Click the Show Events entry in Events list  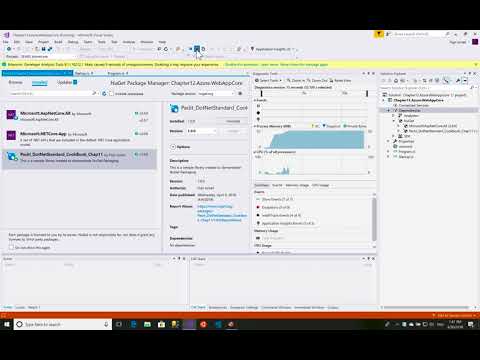[274, 199]
